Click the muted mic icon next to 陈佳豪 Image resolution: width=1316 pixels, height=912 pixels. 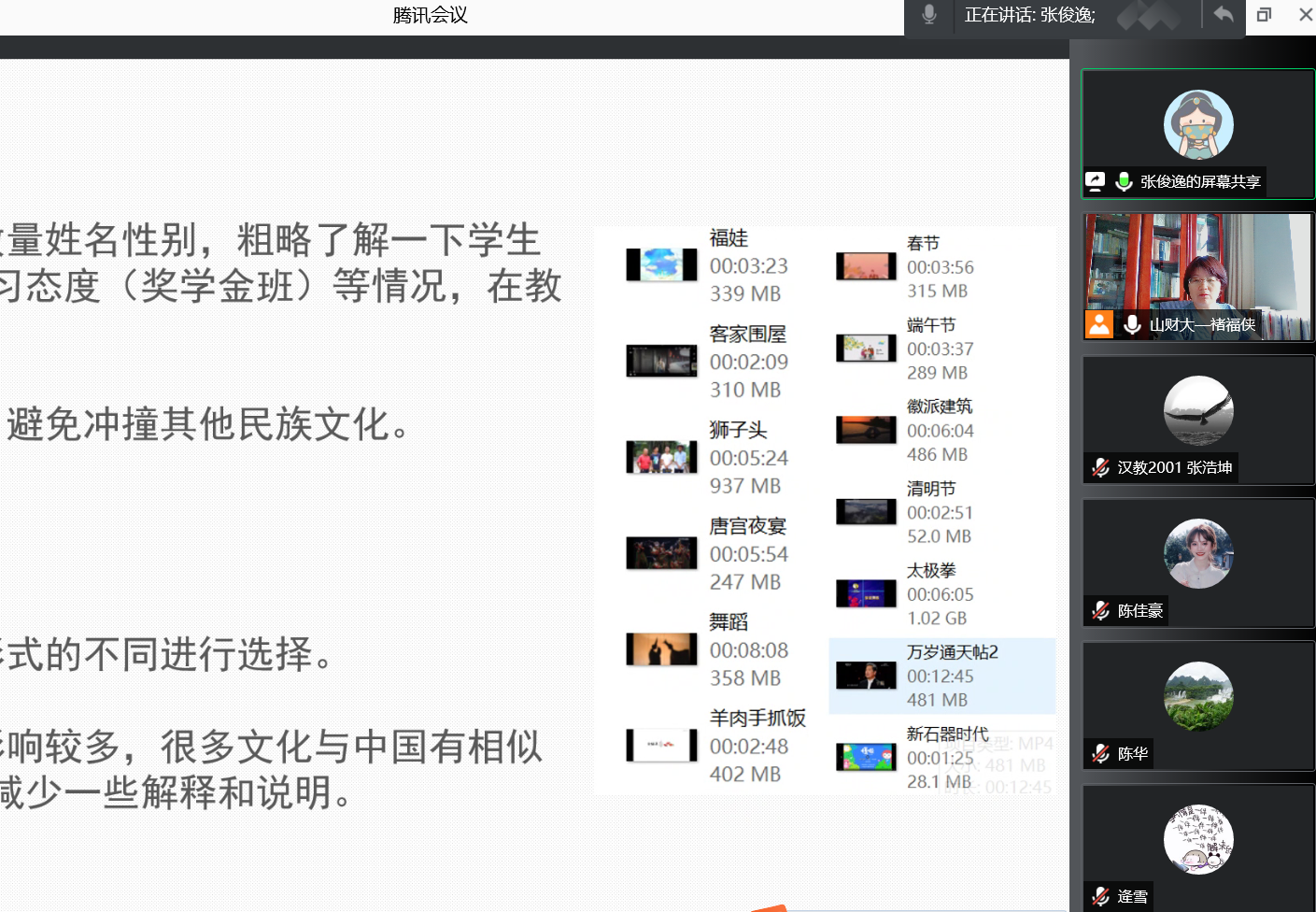click(1101, 611)
